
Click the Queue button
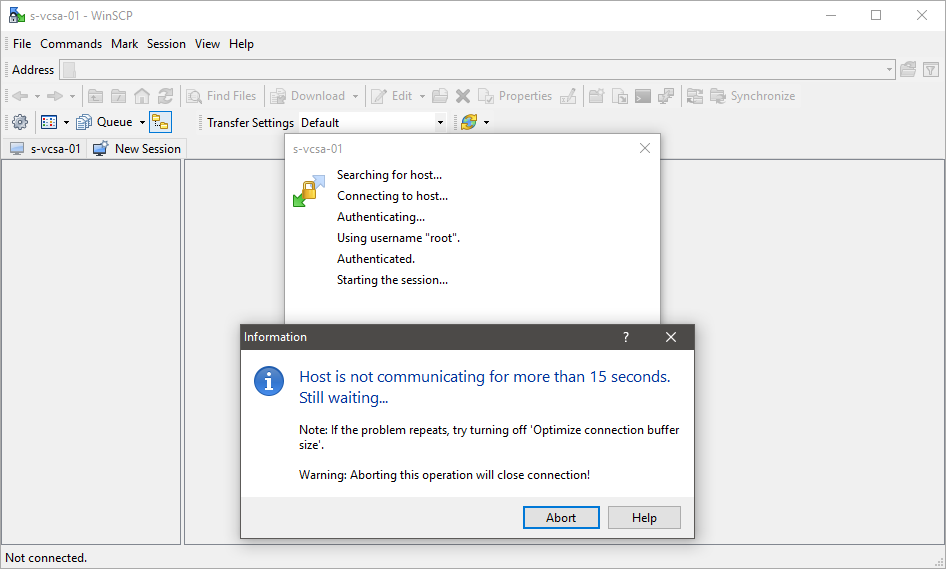105,122
